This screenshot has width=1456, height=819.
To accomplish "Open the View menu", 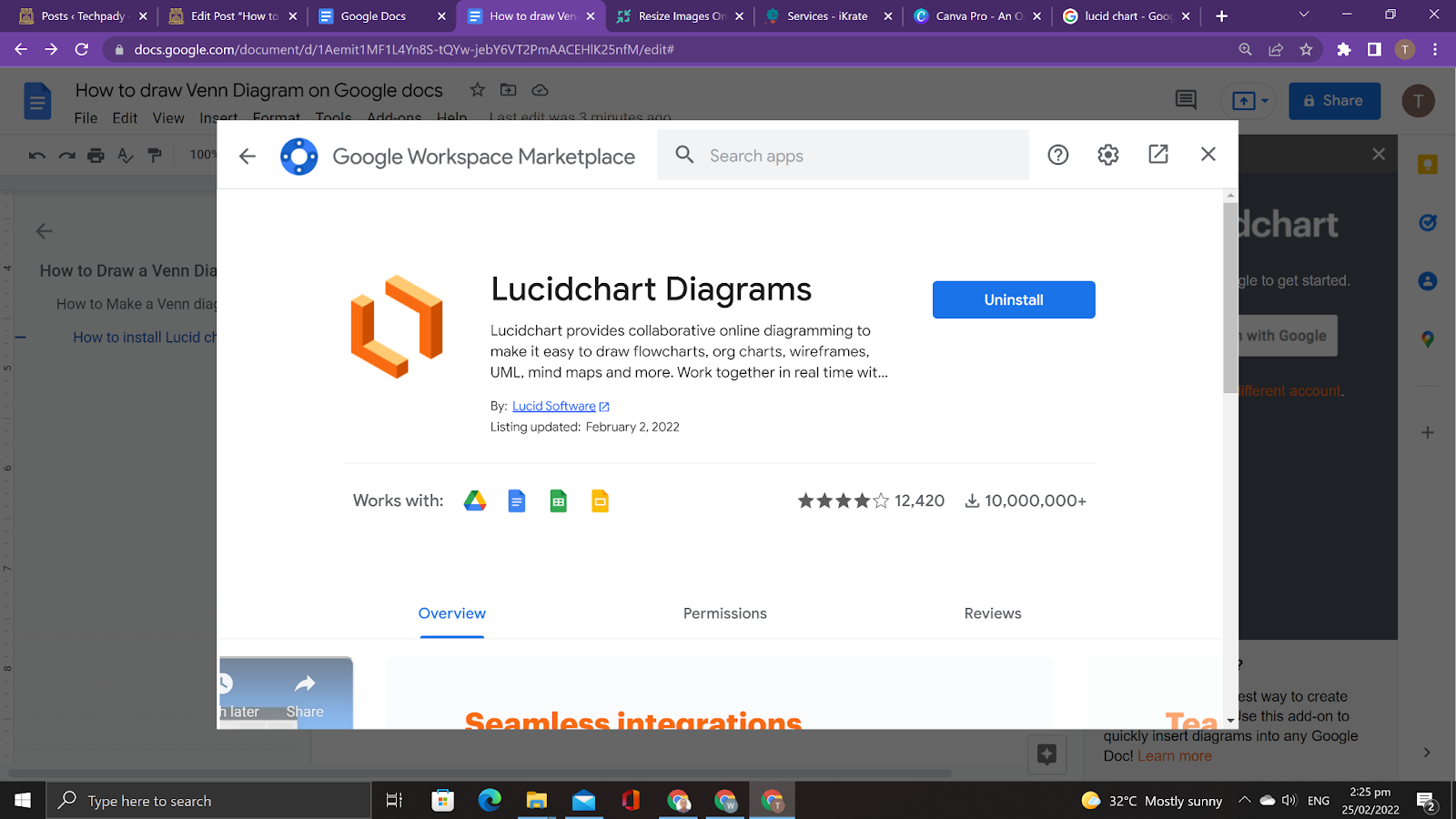I will [x=168, y=117].
